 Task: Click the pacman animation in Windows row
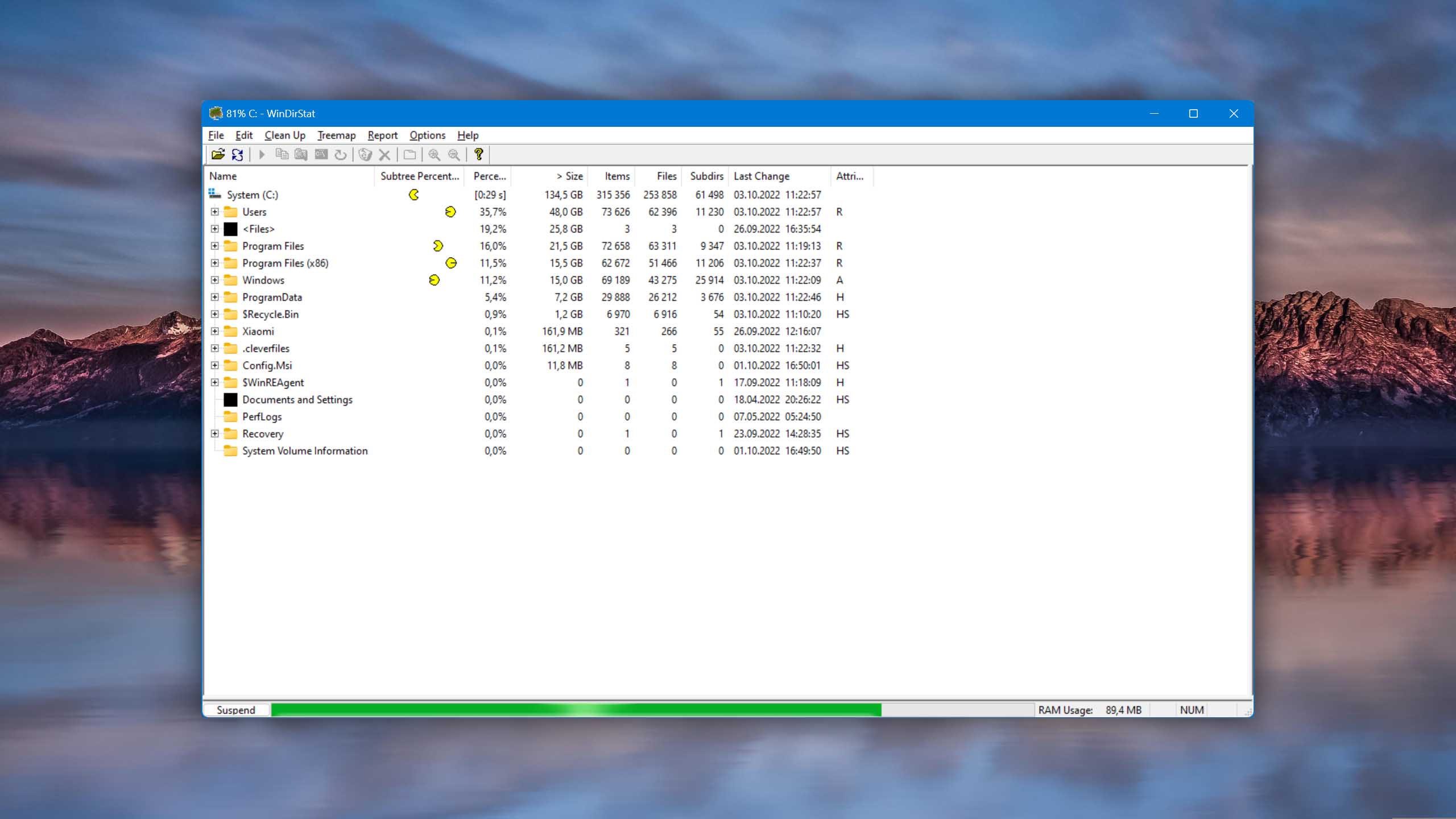(x=435, y=280)
